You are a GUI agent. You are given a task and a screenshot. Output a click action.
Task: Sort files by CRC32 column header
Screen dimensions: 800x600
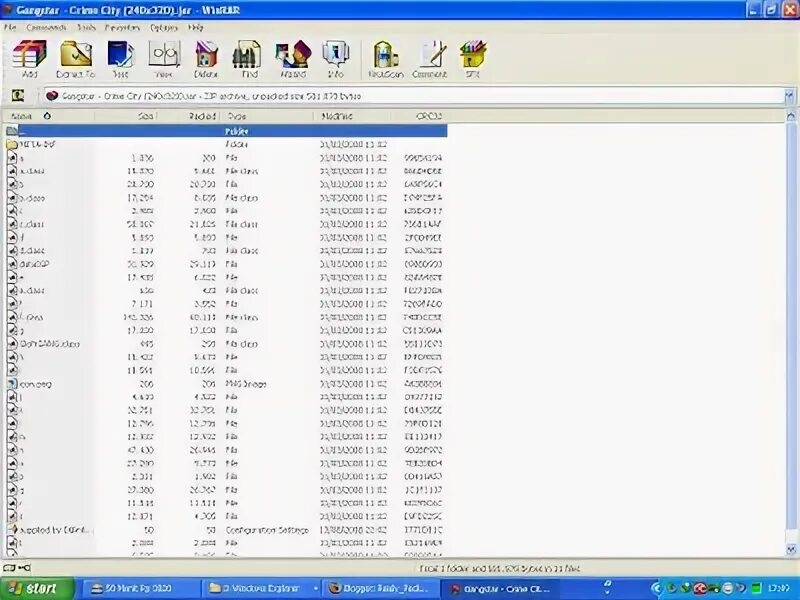(419, 116)
